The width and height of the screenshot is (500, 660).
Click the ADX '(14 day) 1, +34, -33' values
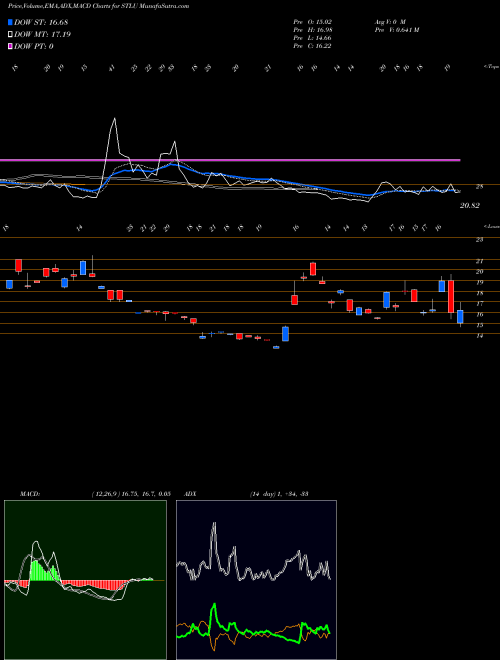pyautogui.click(x=279, y=493)
